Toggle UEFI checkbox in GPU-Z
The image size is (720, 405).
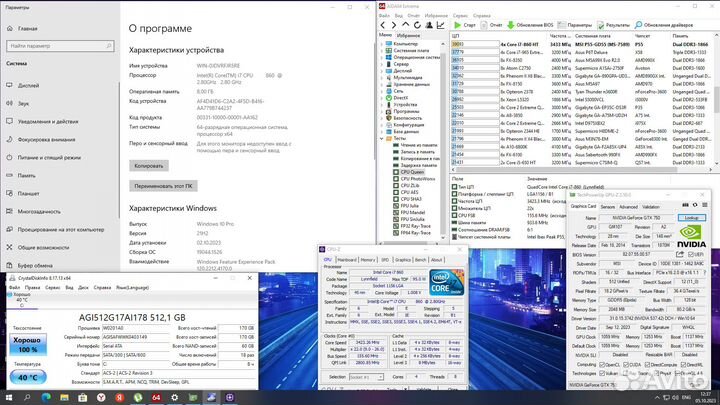pos(691,254)
